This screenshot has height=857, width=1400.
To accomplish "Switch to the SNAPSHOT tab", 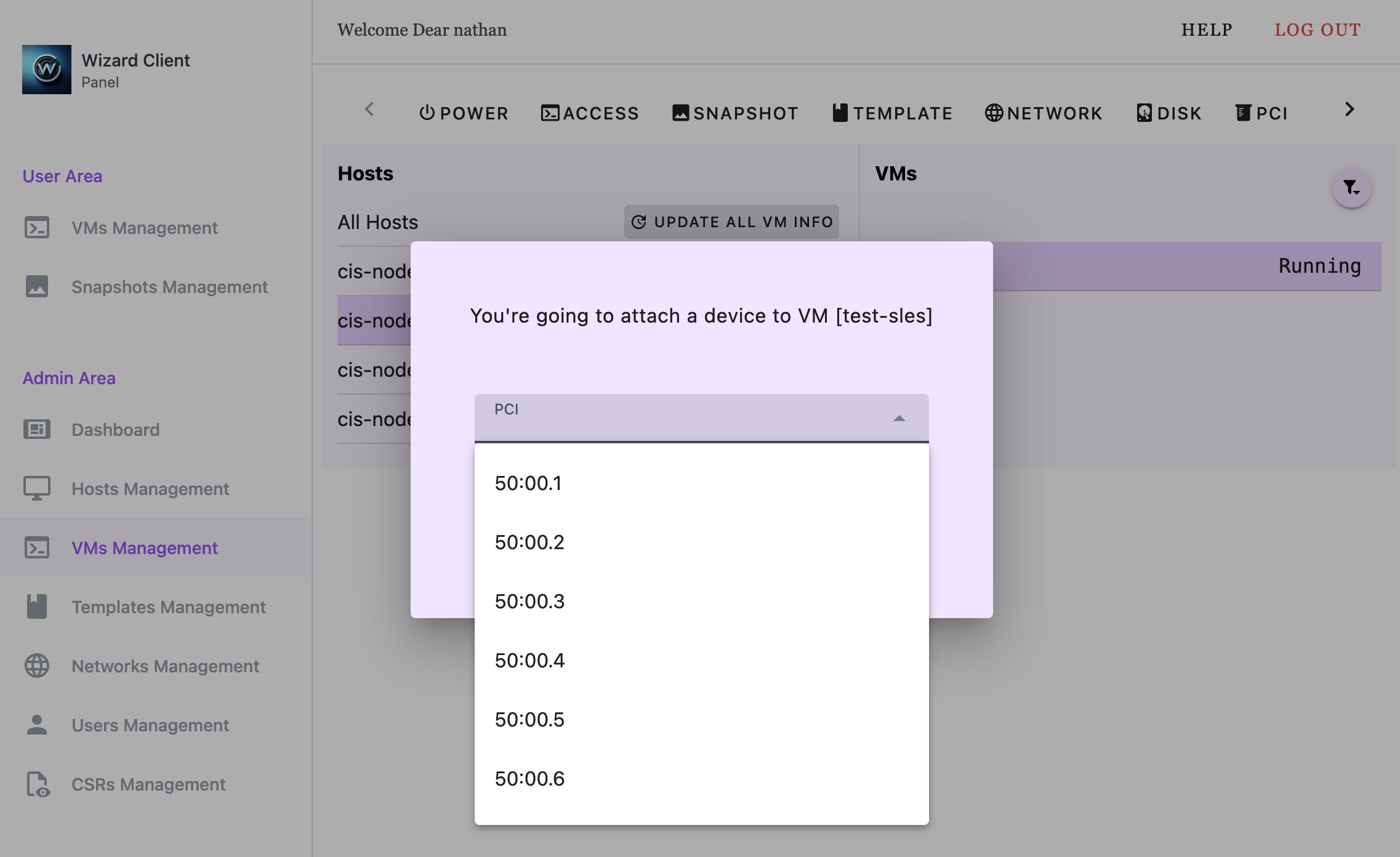I will [x=735, y=113].
